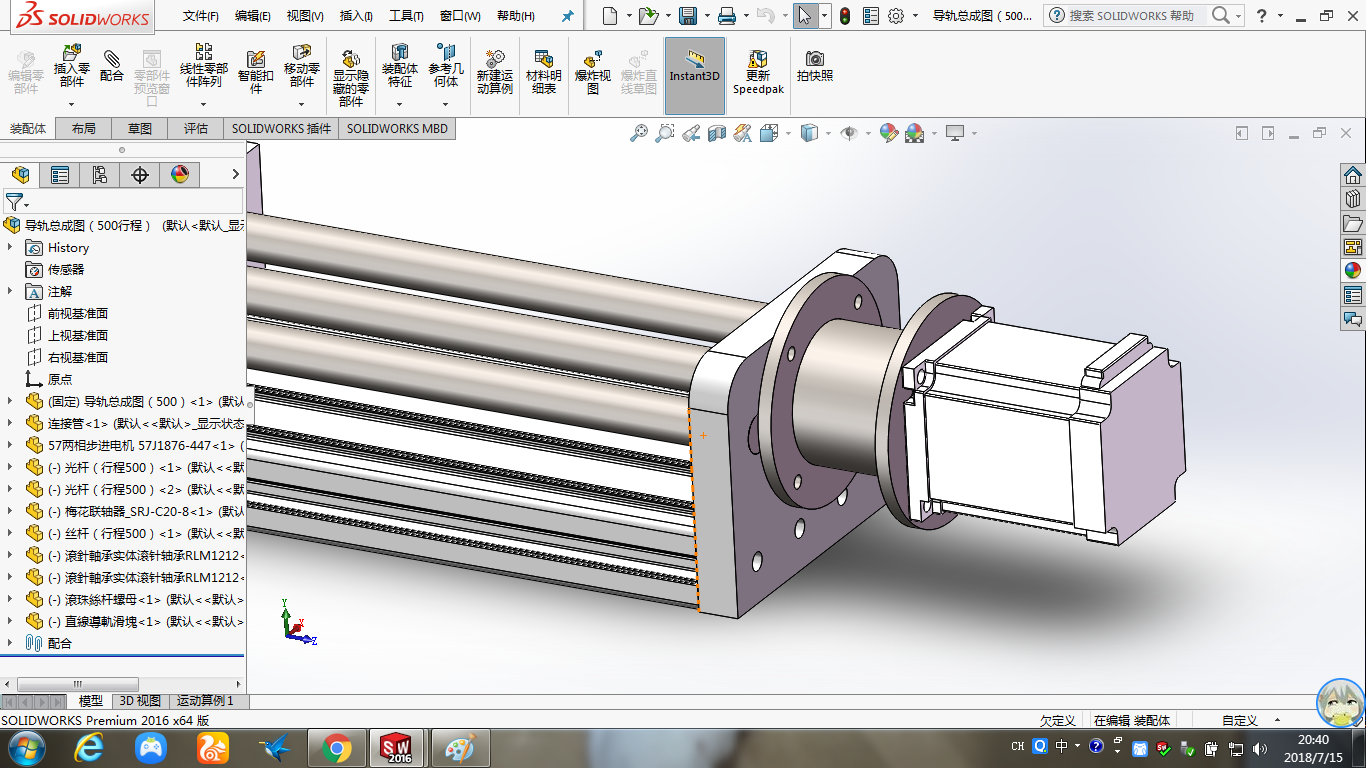Open the 参考几何体 dropdown arrow

coord(446,104)
